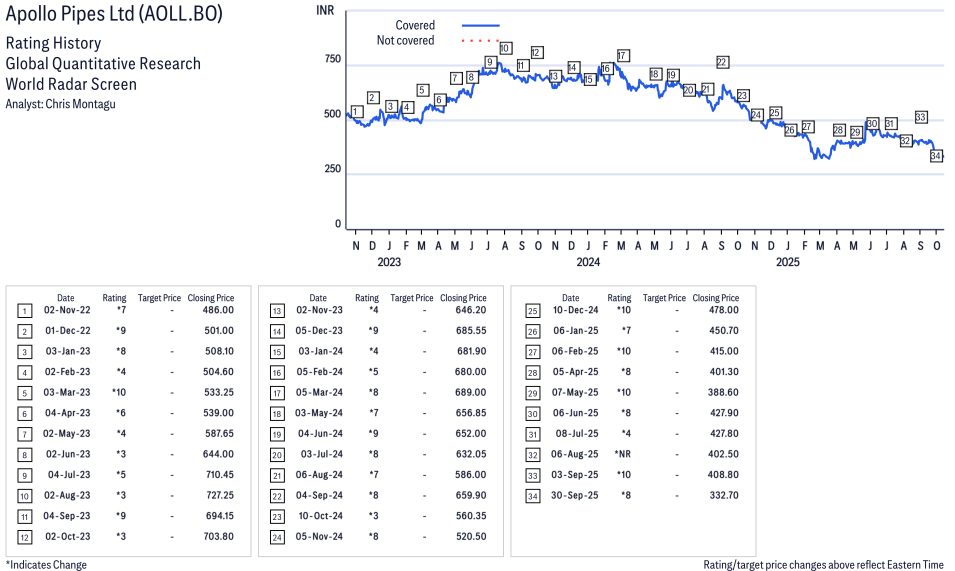Click the blue Covered legend line
The height and width of the screenshot is (571, 955).
coord(480,25)
